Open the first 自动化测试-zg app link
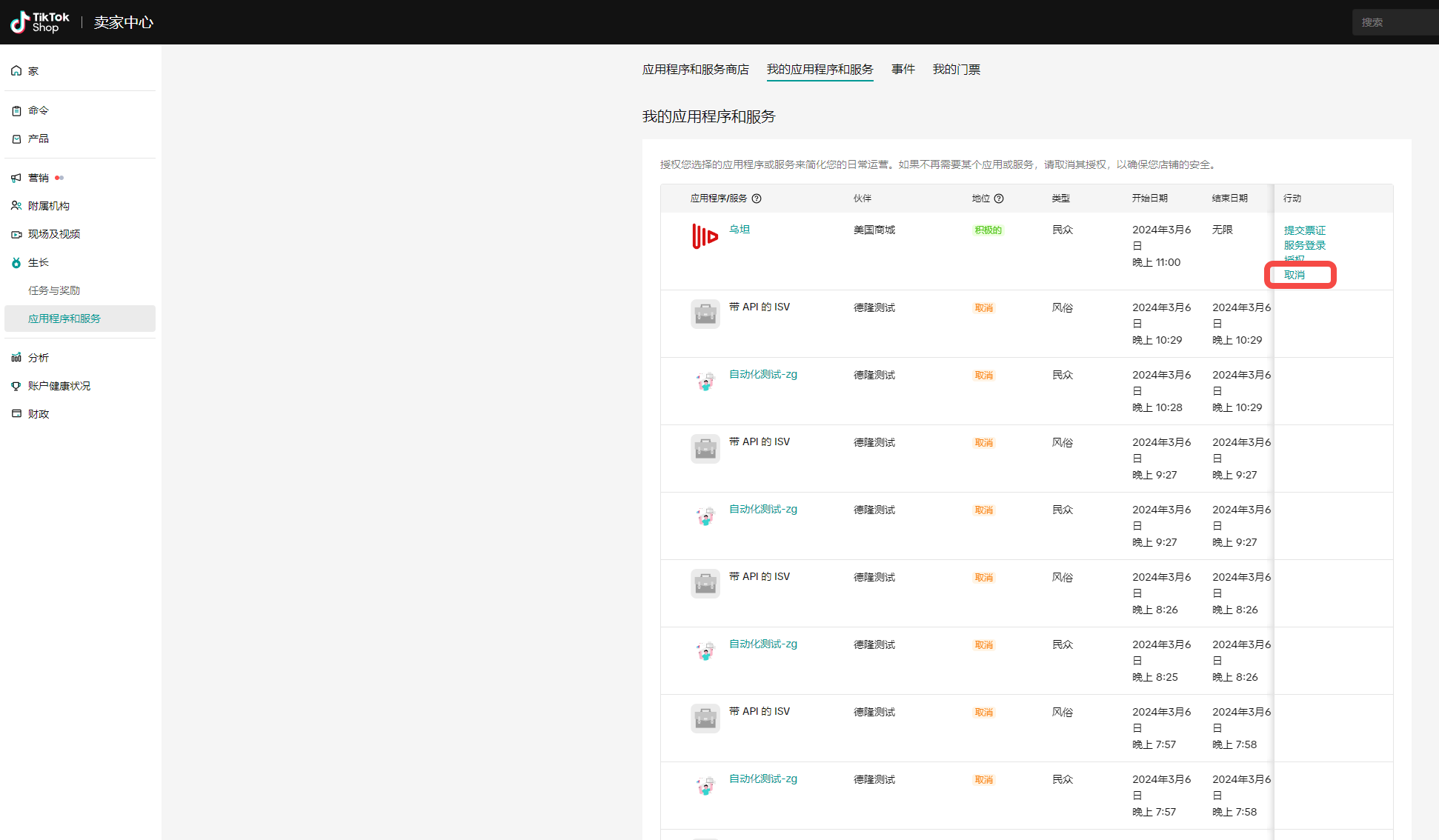Screen dimensions: 1439x840 [x=762, y=374]
